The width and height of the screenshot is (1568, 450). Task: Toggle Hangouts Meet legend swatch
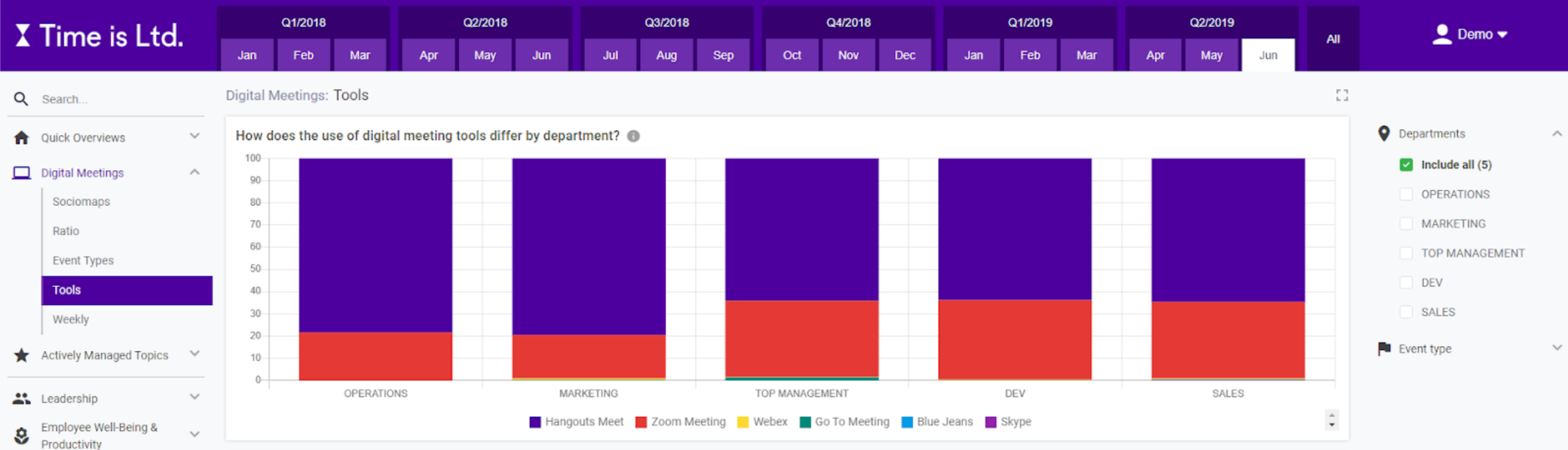coord(535,422)
